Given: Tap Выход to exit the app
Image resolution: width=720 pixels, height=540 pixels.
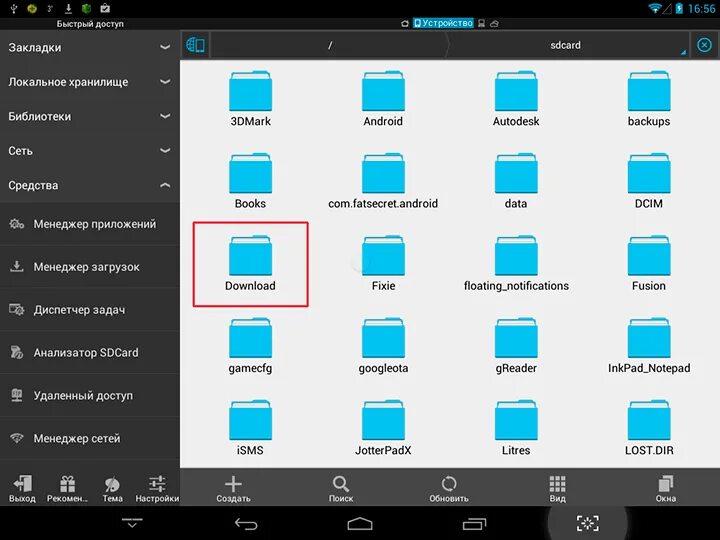Looking at the screenshot, I should (x=22, y=489).
